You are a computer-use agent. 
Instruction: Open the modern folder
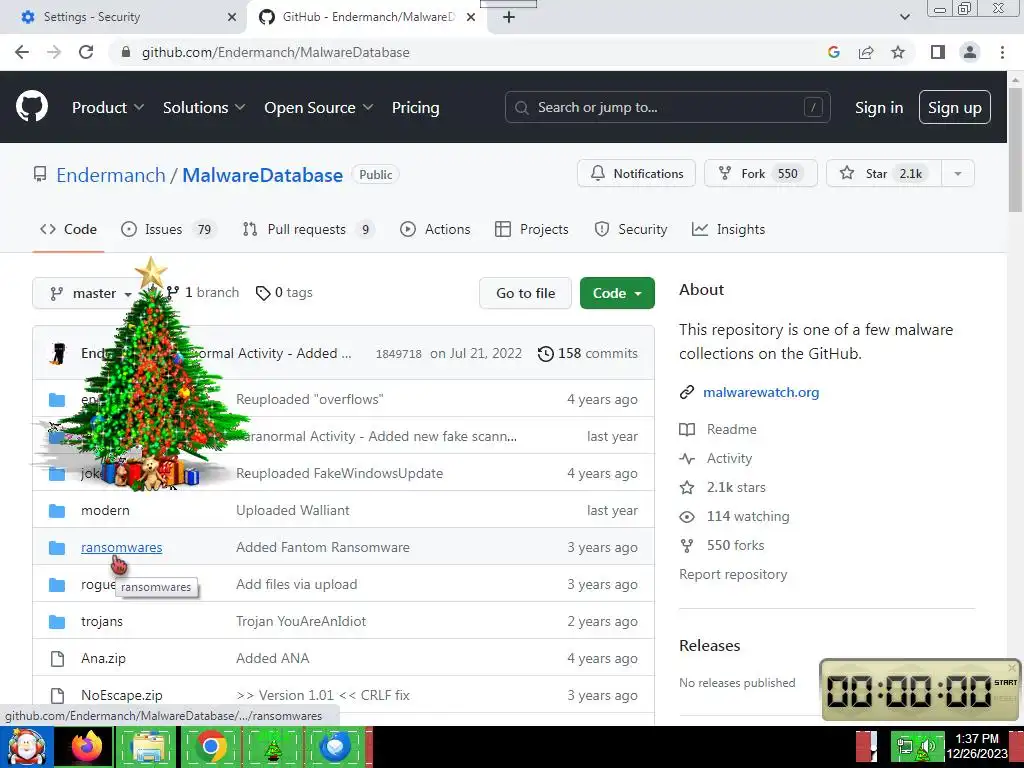105,510
